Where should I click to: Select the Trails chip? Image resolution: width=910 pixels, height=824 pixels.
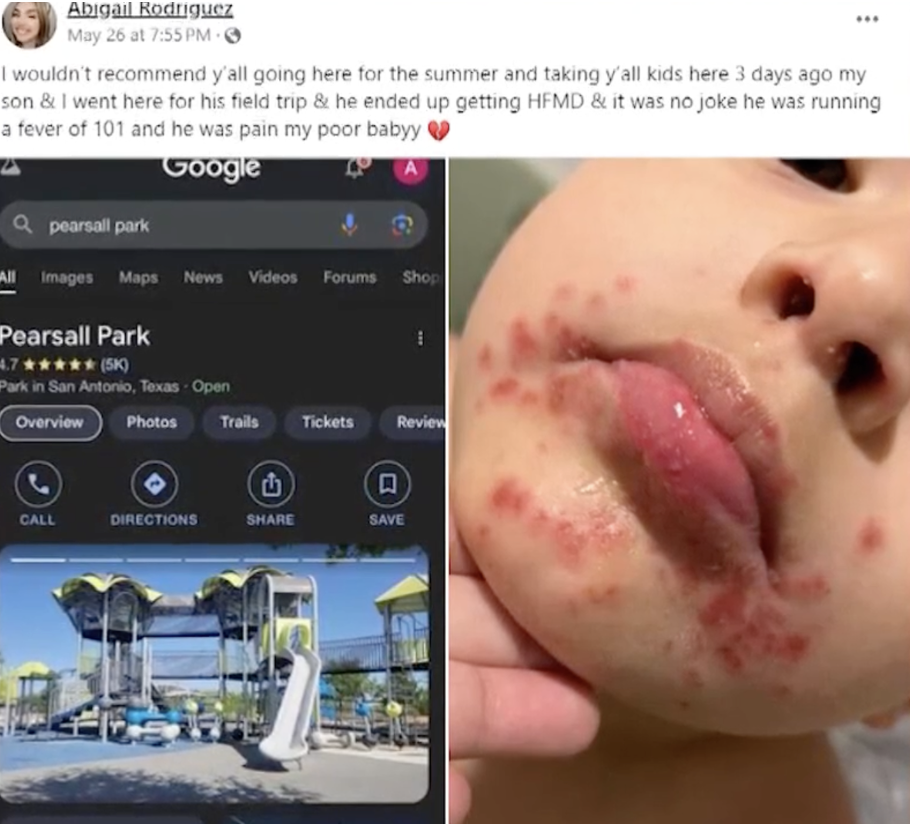[x=239, y=422]
